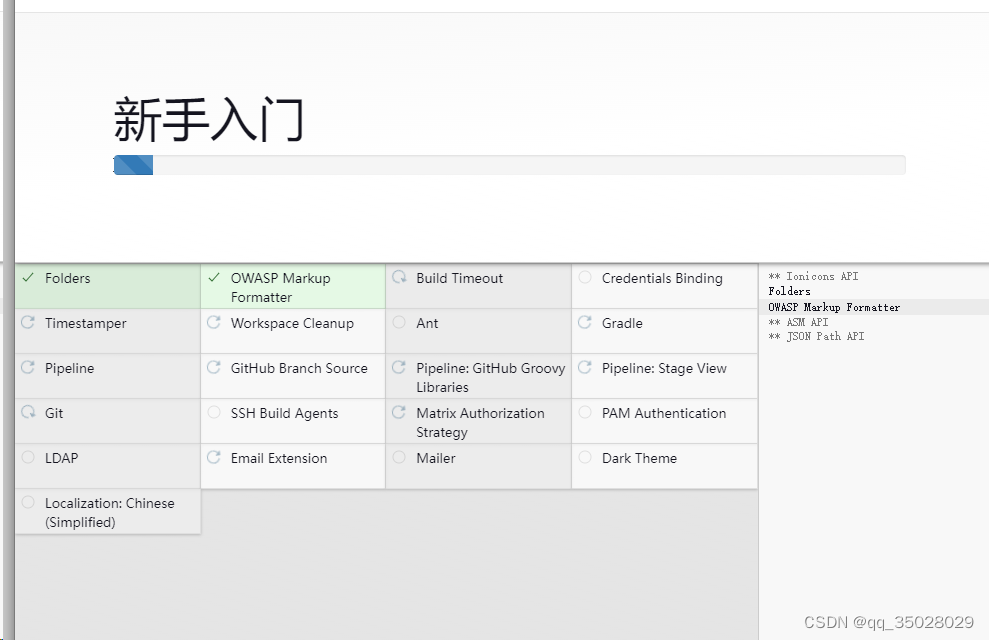Click the spinner icon beside Pipeline

click(27, 368)
